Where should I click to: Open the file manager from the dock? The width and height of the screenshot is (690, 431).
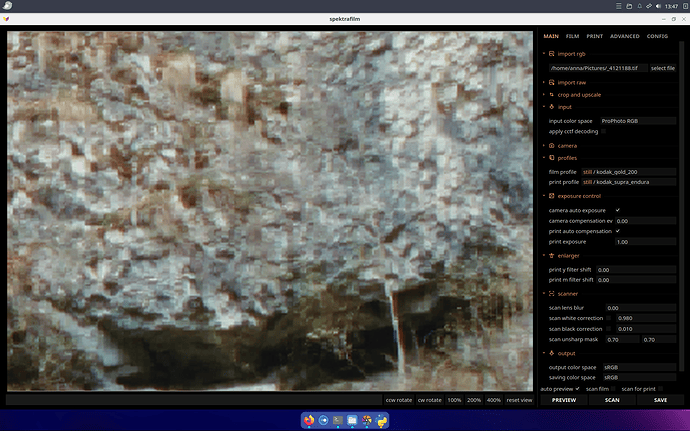coord(352,420)
